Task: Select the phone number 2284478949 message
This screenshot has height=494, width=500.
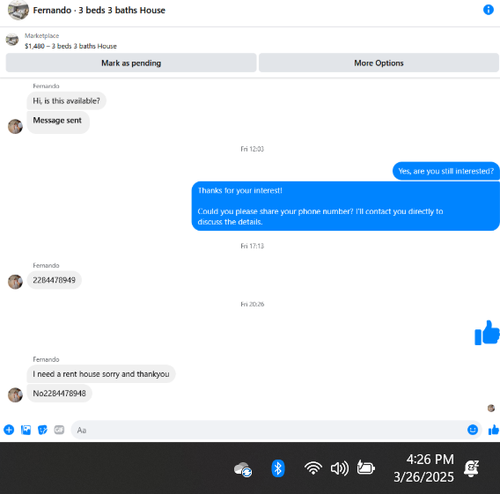Action: (54, 280)
